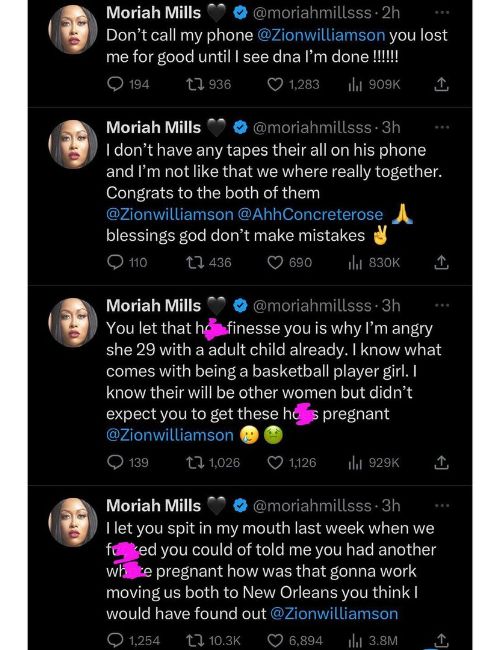This screenshot has width=500, height=650.
Task: Open more options on 'tapes' tweet
Action: point(442,127)
